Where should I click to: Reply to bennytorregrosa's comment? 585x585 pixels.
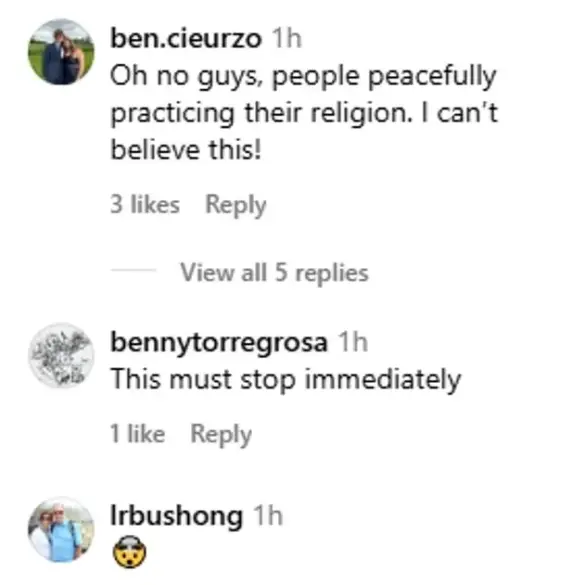(x=221, y=434)
